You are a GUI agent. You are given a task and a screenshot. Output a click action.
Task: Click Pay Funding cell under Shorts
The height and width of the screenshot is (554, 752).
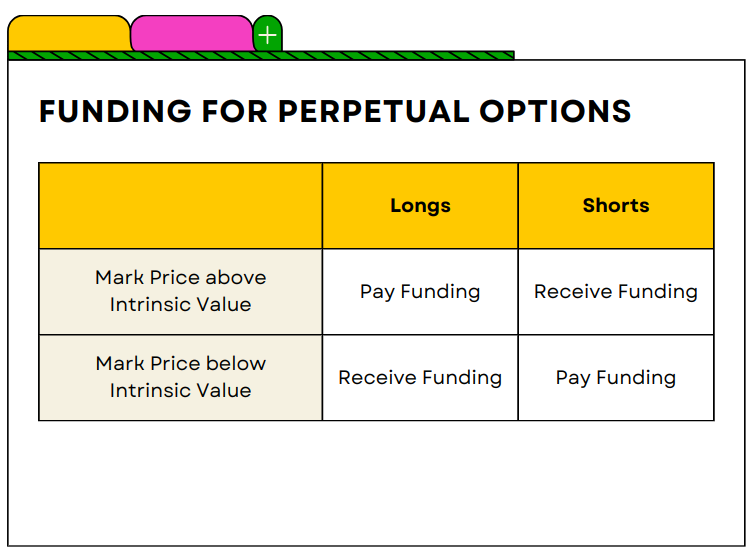click(616, 377)
